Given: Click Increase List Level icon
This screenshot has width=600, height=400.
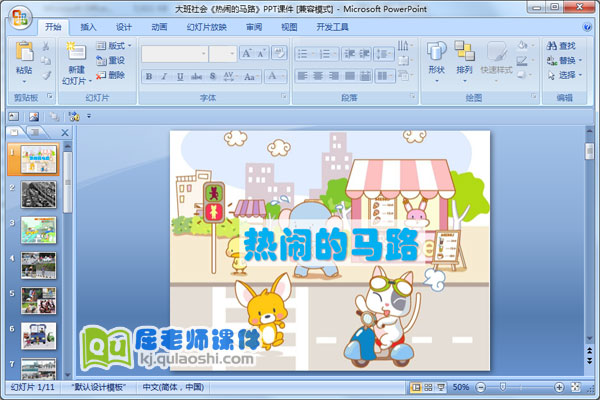Looking at the screenshot, I should (x=364, y=54).
